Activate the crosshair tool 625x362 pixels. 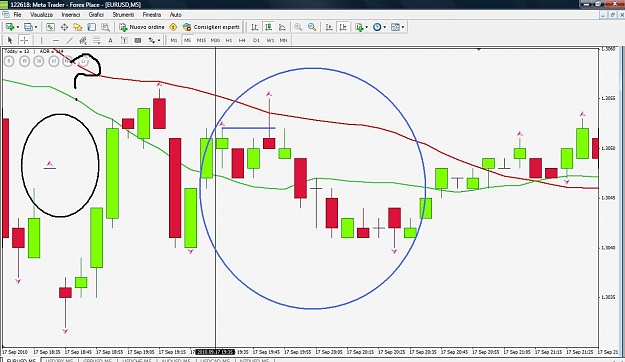24,40
